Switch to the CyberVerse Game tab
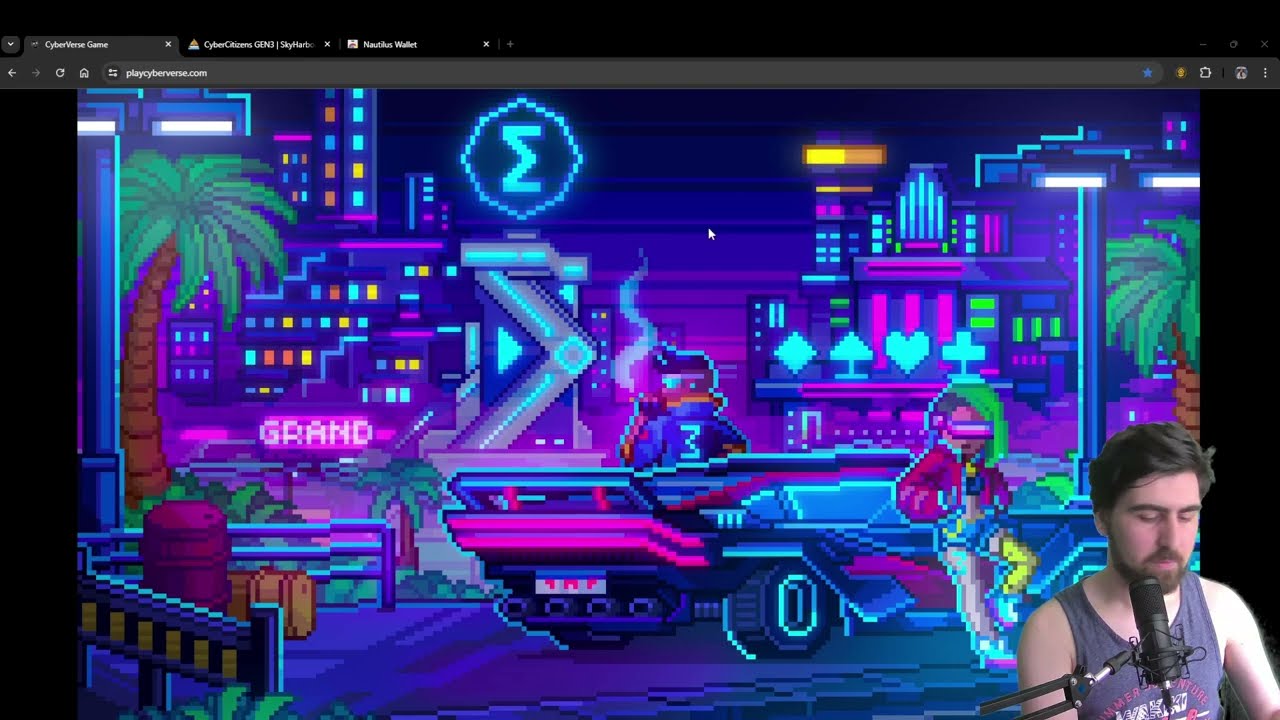This screenshot has width=1280, height=720. pyautogui.click(x=100, y=44)
